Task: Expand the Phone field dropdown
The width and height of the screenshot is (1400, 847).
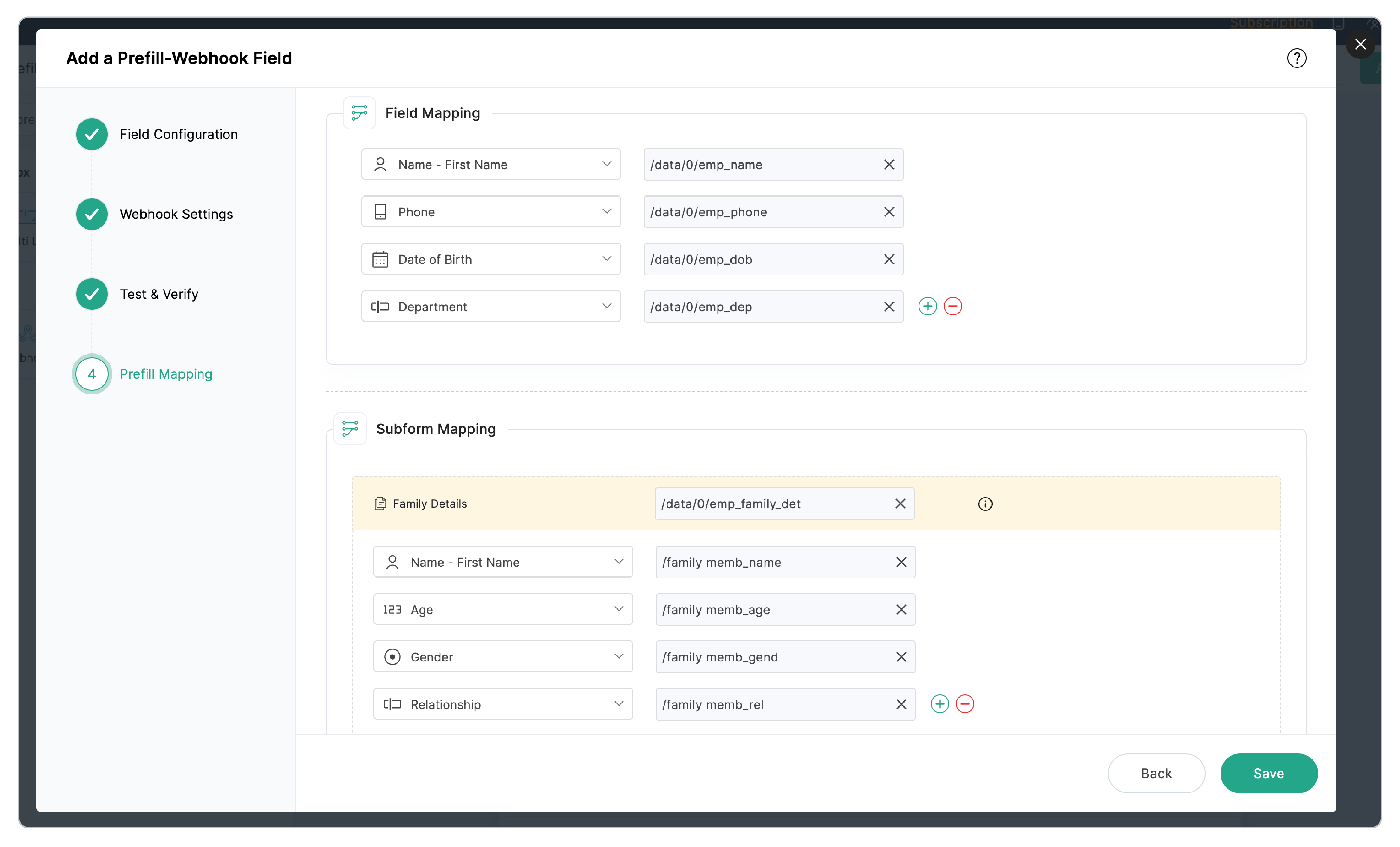Action: pos(606,212)
